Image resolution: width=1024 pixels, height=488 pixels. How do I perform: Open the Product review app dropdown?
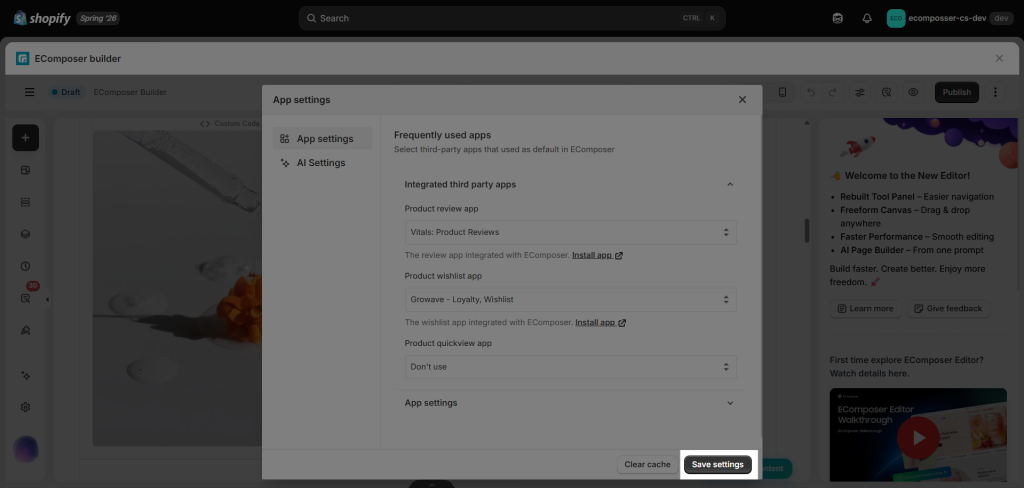pos(570,232)
